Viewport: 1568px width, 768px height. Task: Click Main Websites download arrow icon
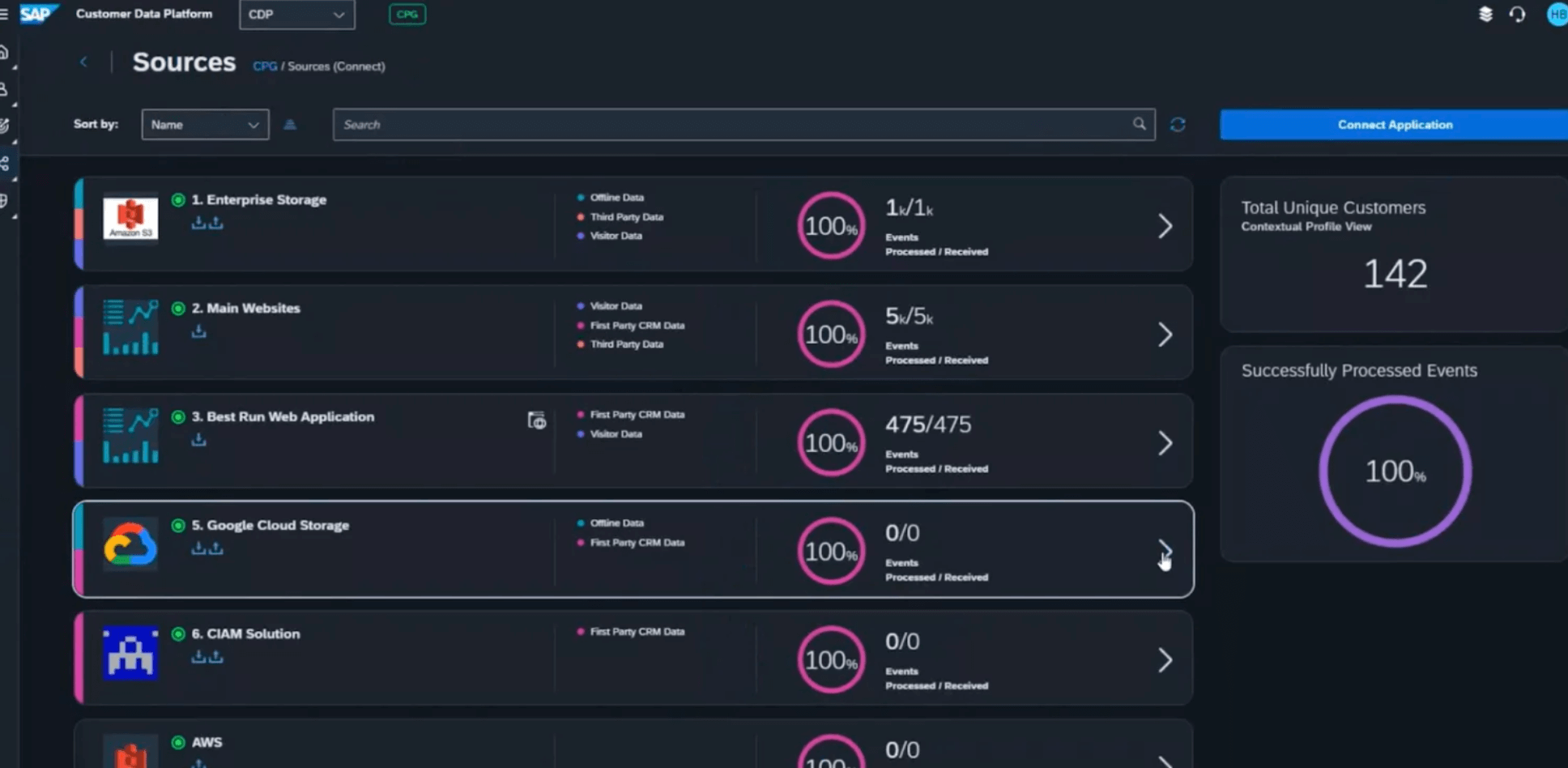click(x=198, y=331)
